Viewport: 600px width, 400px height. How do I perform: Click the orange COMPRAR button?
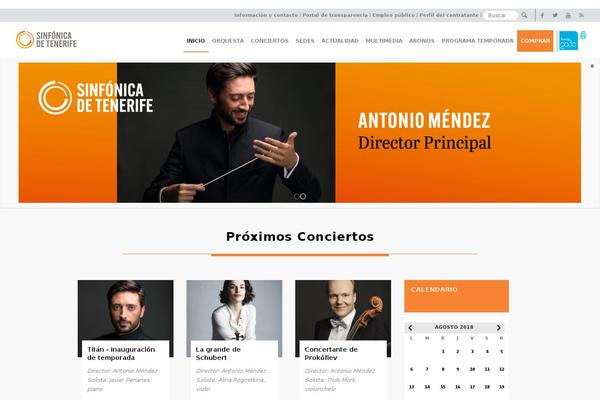(x=535, y=41)
